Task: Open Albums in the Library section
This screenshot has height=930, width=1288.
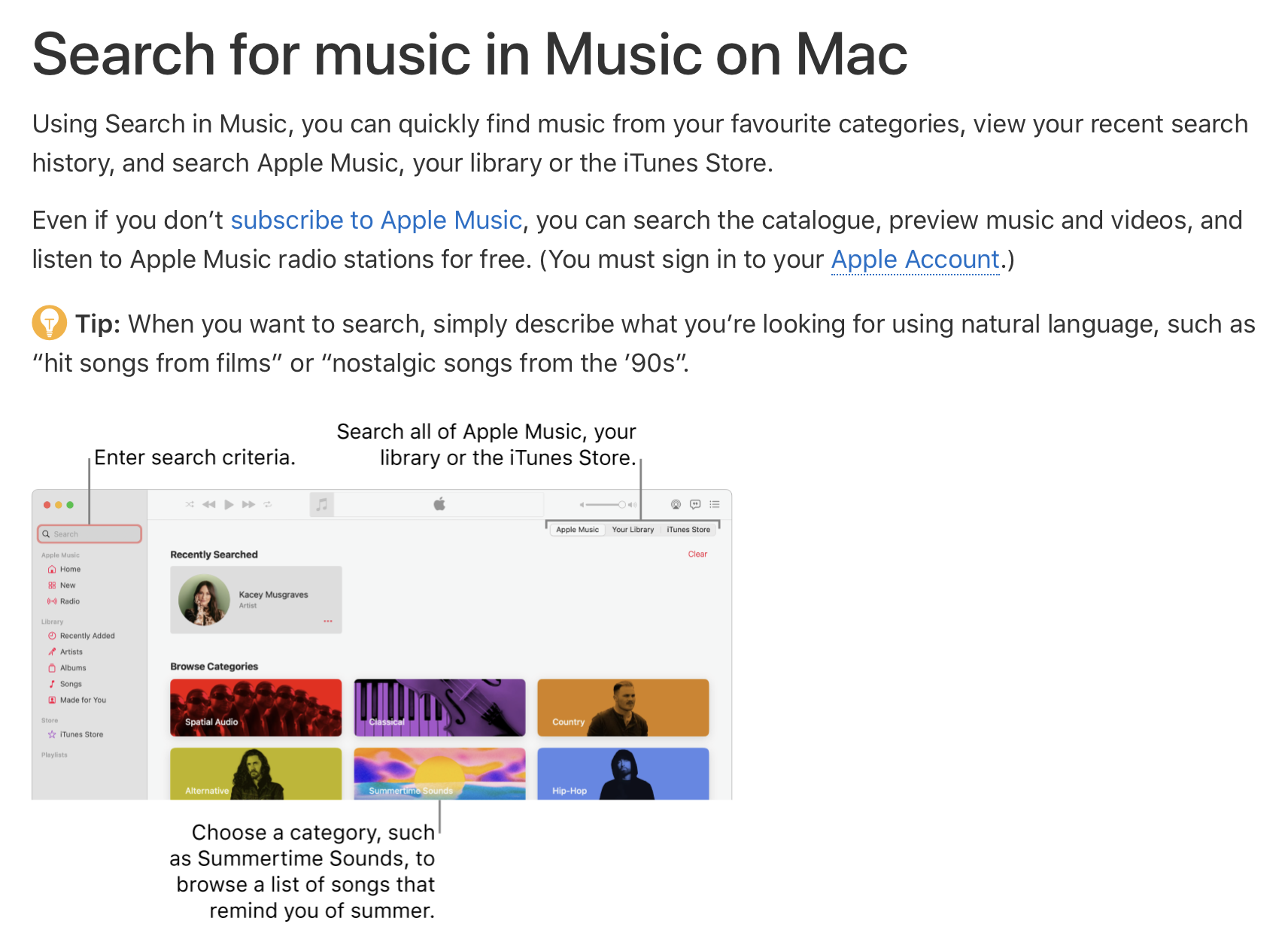Action: [x=73, y=668]
